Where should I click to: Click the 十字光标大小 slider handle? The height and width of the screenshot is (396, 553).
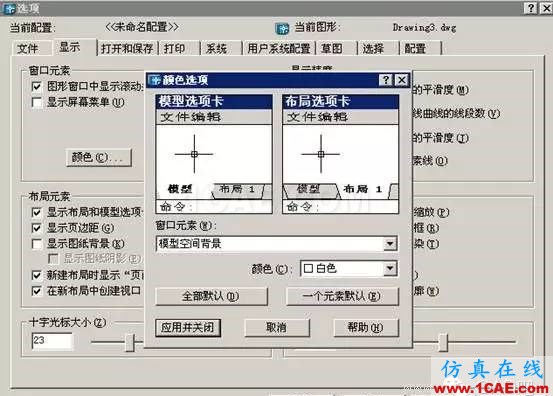click(x=130, y=342)
